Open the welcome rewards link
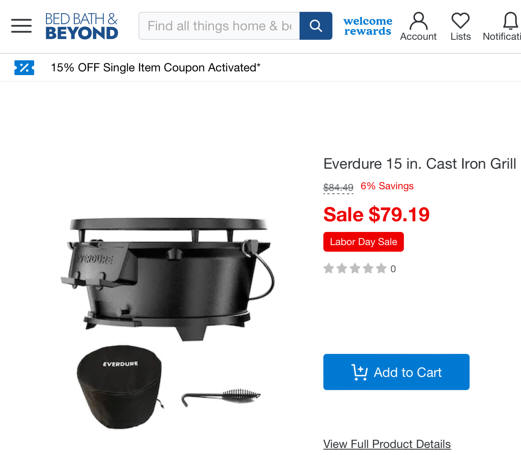 (x=368, y=26)
